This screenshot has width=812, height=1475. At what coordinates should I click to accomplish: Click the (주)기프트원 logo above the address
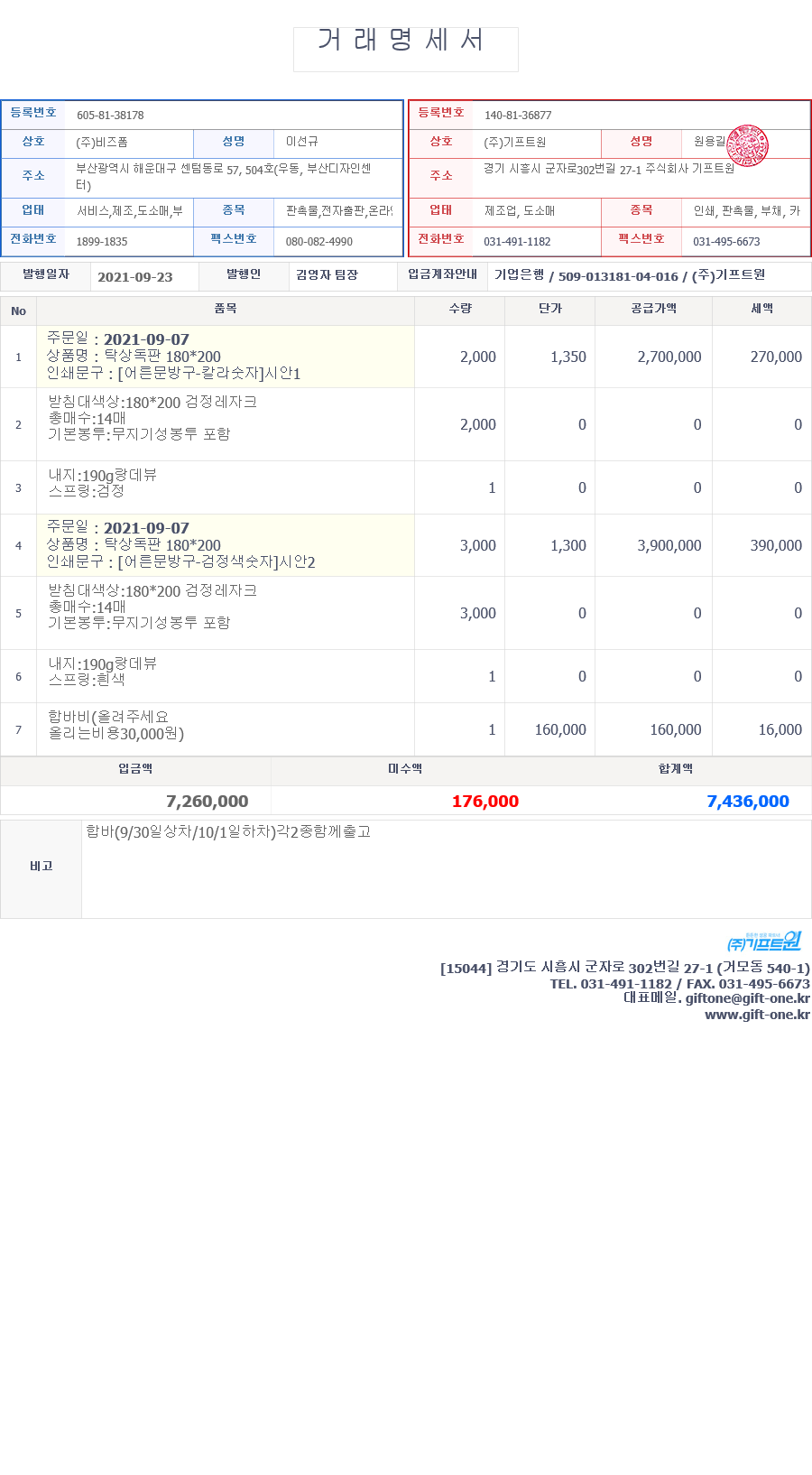coord(764,942)
